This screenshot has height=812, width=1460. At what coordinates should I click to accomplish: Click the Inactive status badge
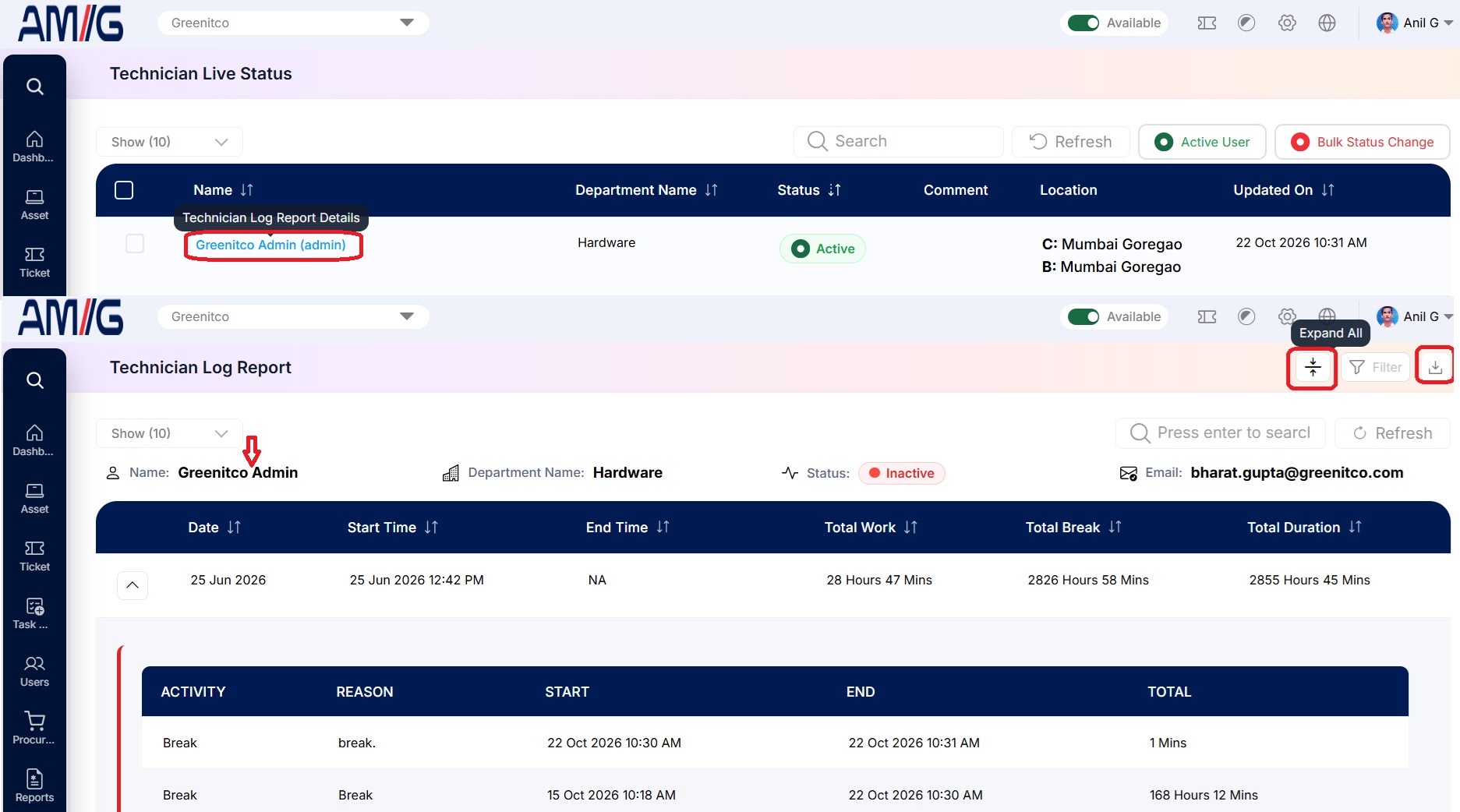(x=901, y=473)
